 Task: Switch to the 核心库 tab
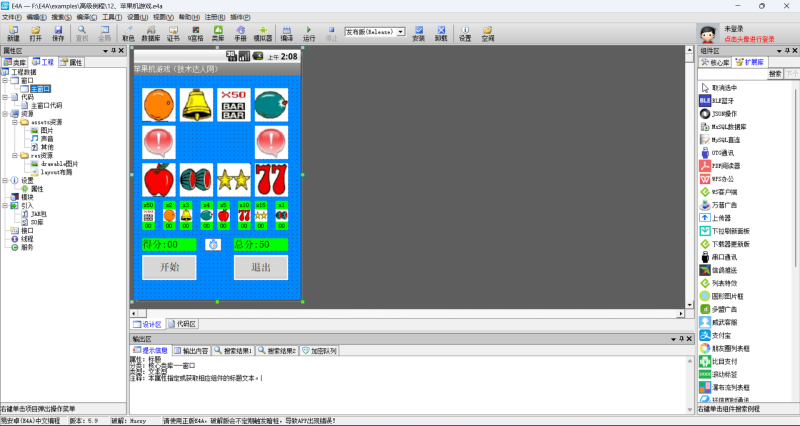click(x=715, y=62)
